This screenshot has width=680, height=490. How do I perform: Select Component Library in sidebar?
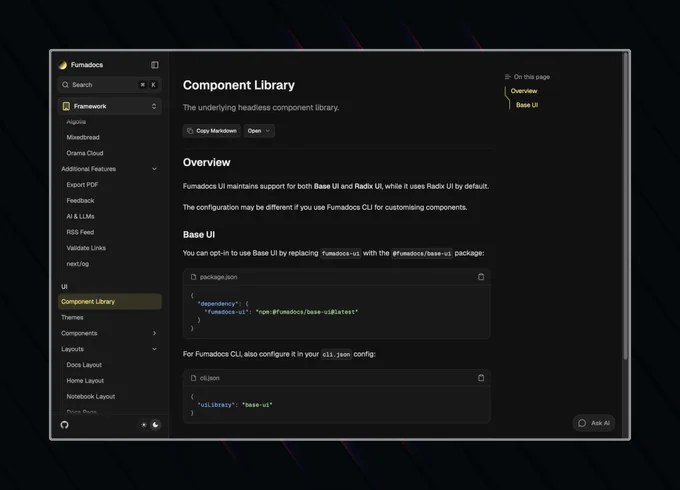pyautogui.click(x=110, y=301)
